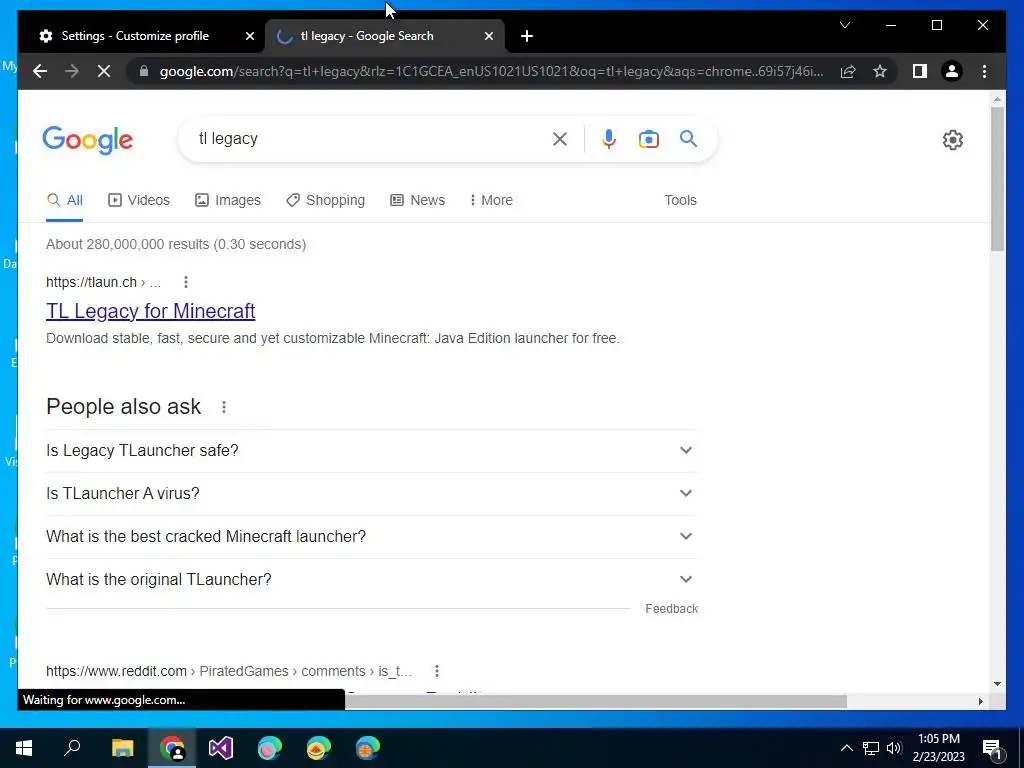Screen dimensions: 1024x768
Task: Click the site lock icon in address bar
Action: point(144,71)
